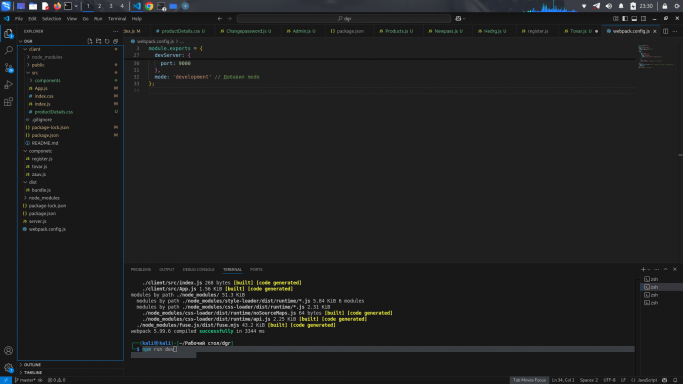Open the Explorer view in activity bar
The width and height of the screenshot is (683, 384).
click(8, 34)
